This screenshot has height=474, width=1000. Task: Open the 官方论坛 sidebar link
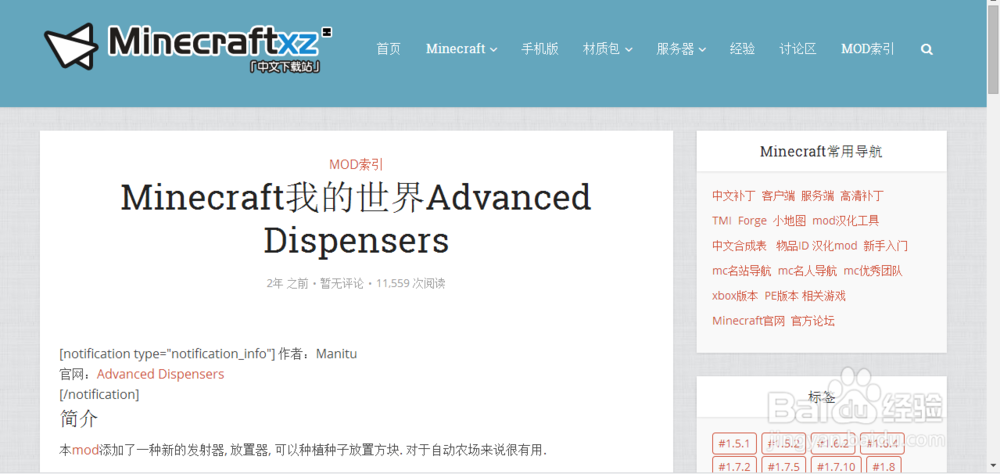[x=812, y=321]
